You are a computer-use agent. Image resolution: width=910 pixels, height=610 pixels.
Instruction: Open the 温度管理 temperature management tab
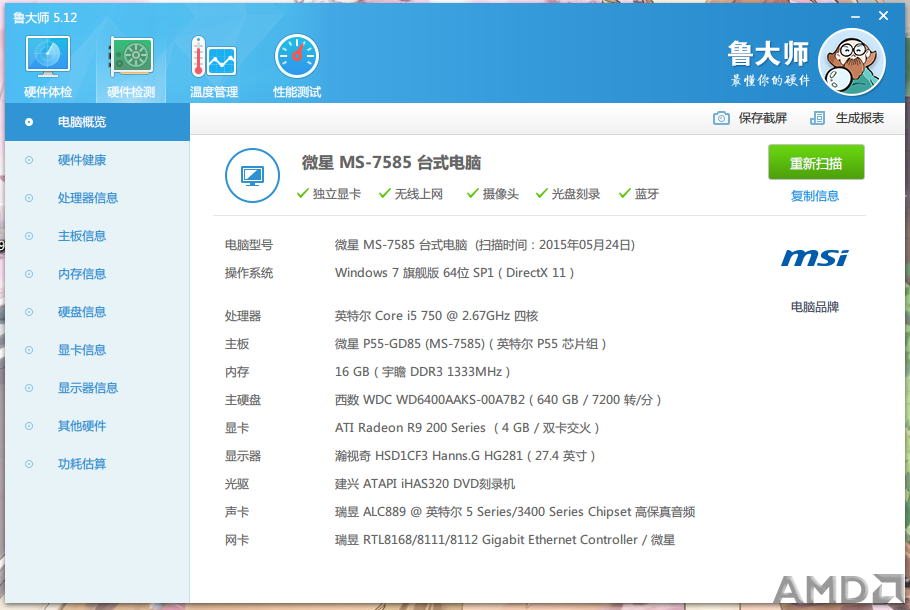(x=214, y=67)
